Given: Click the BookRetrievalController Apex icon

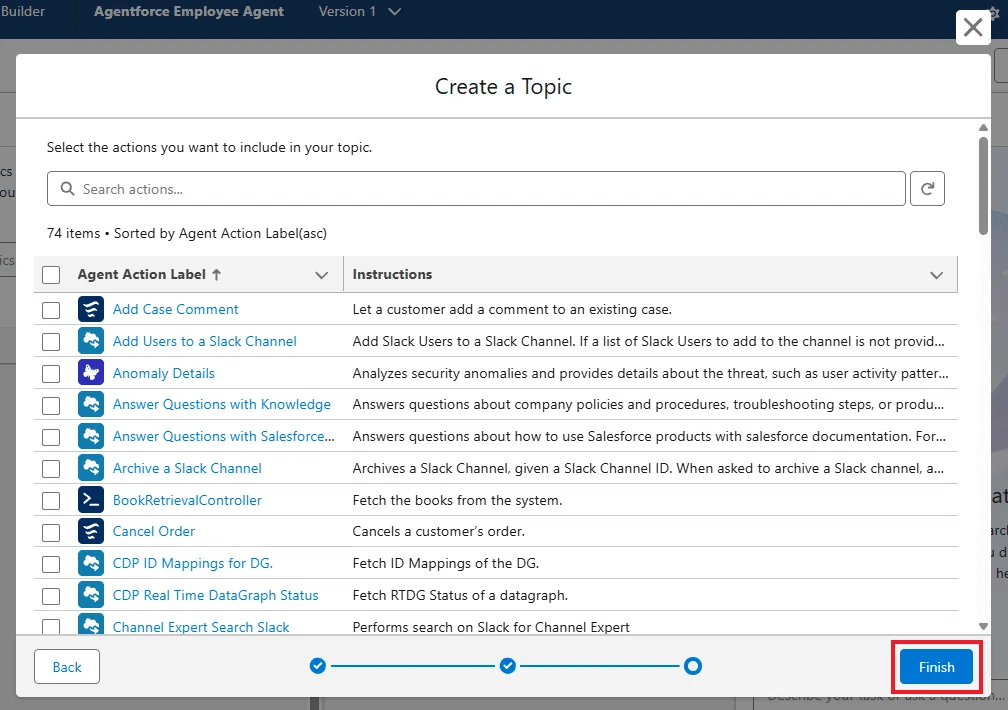Looking at the screenshot, I should click(91, 500).
